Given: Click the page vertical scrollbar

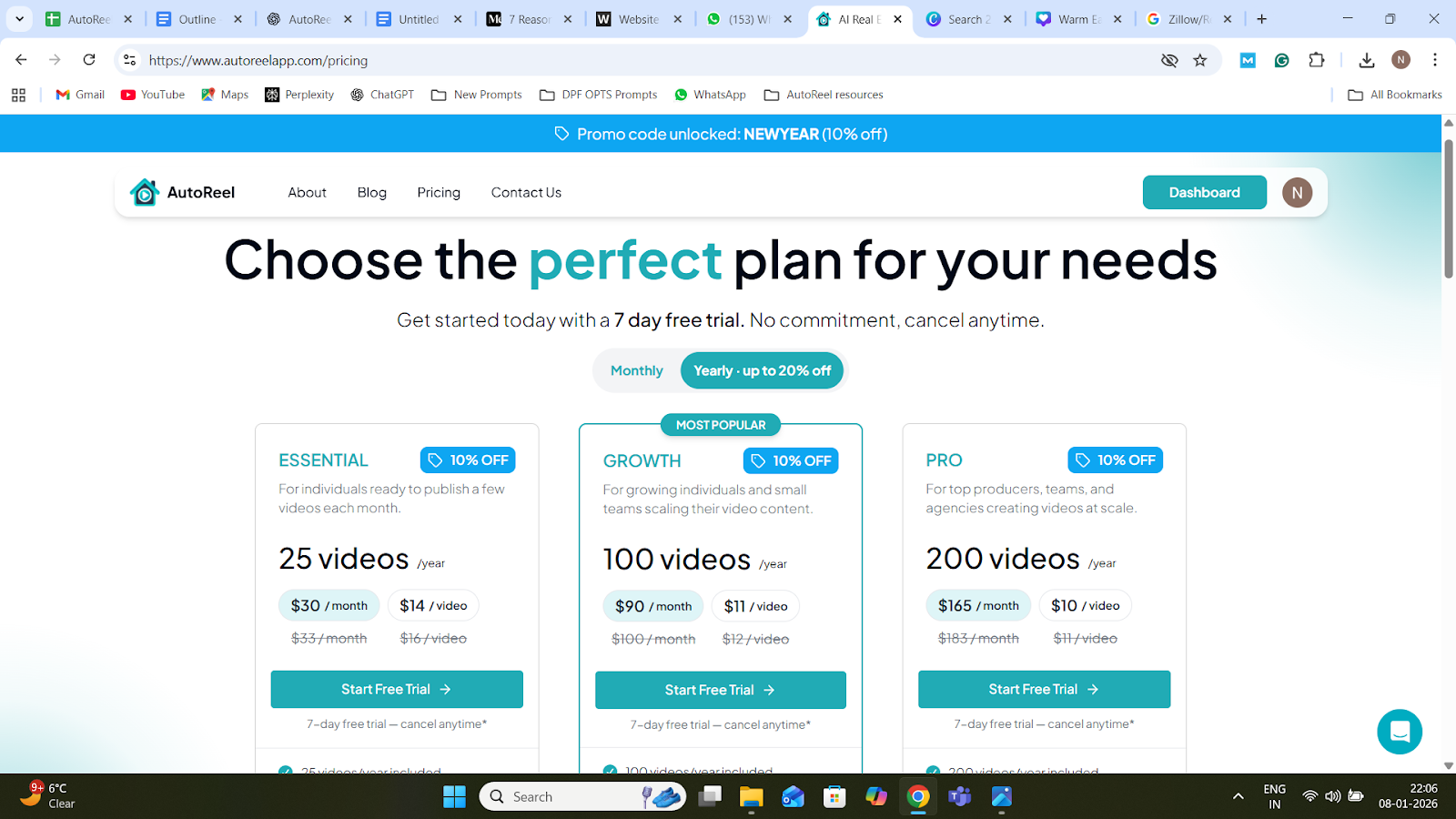Looking at the screenshot, I should pyautogui.click(x=1449, y=209).
